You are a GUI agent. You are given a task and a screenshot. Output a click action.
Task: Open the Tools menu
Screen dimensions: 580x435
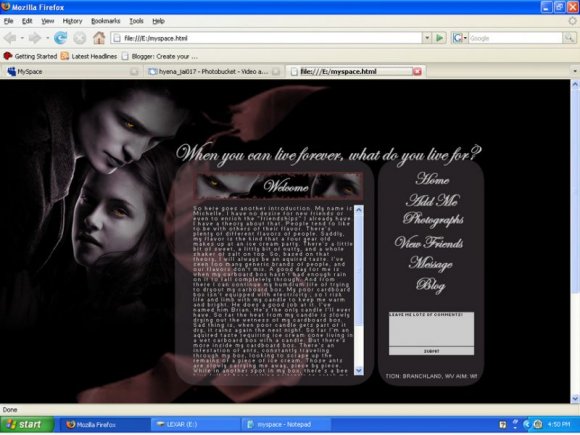pos(136,21)
